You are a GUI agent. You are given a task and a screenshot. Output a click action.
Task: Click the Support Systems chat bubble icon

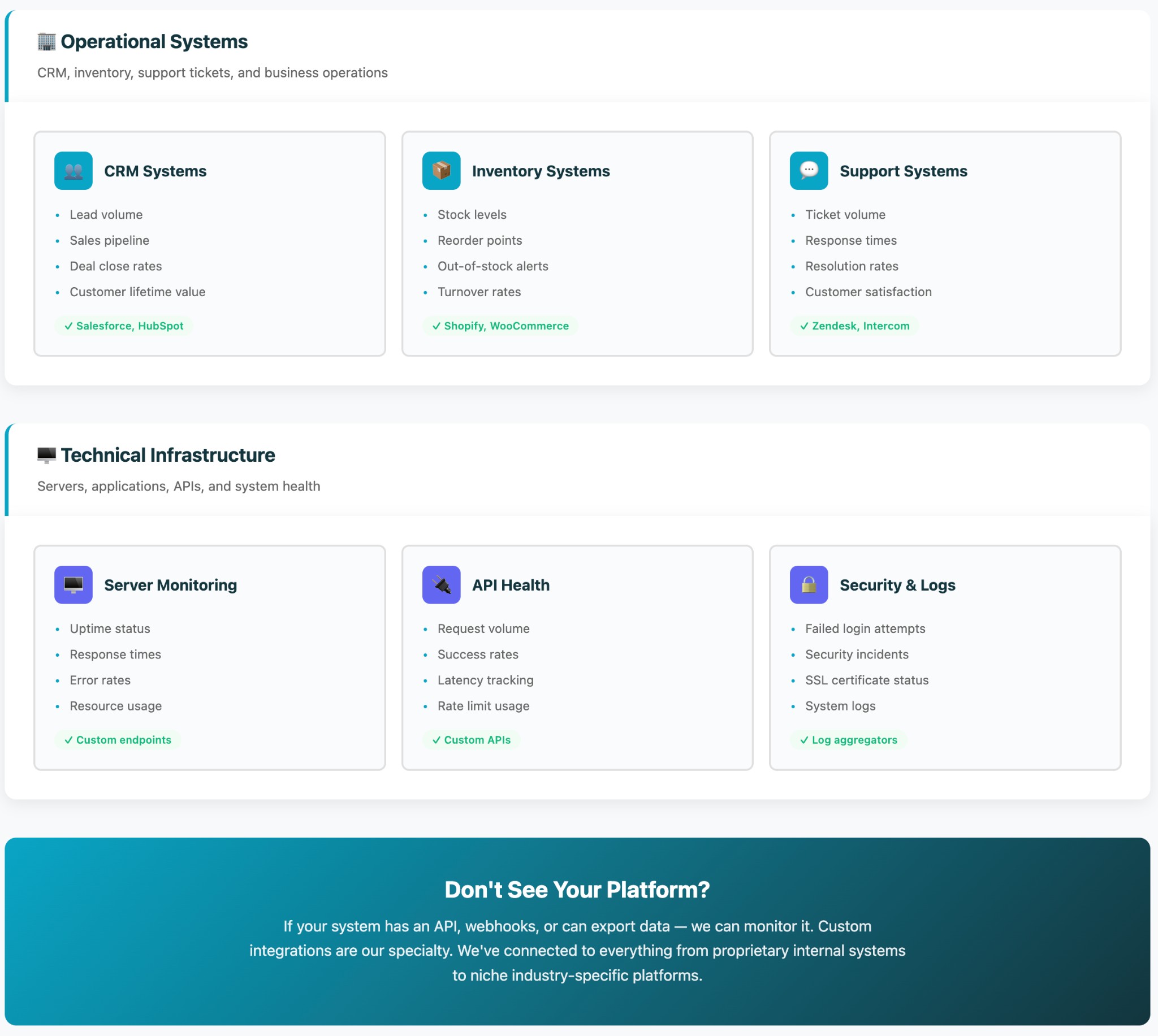point(809,170)
